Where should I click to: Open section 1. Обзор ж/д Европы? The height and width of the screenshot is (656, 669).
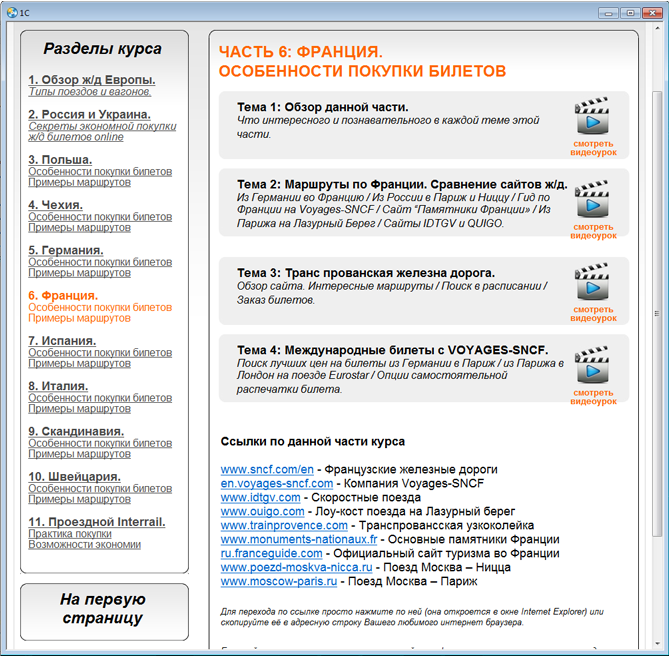click(x=92, y=80)
